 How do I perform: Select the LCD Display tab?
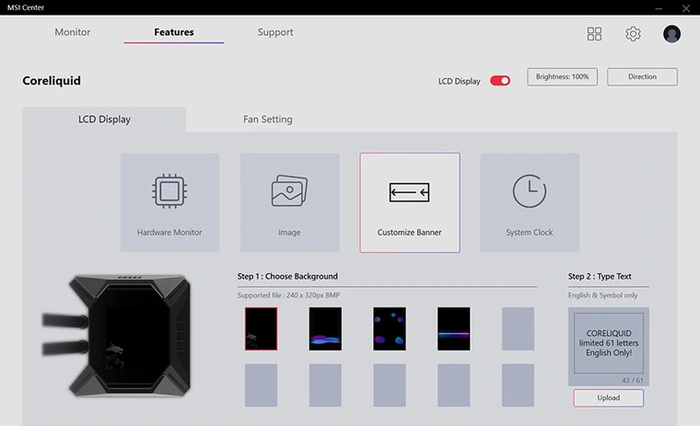[x=104, y=120]
